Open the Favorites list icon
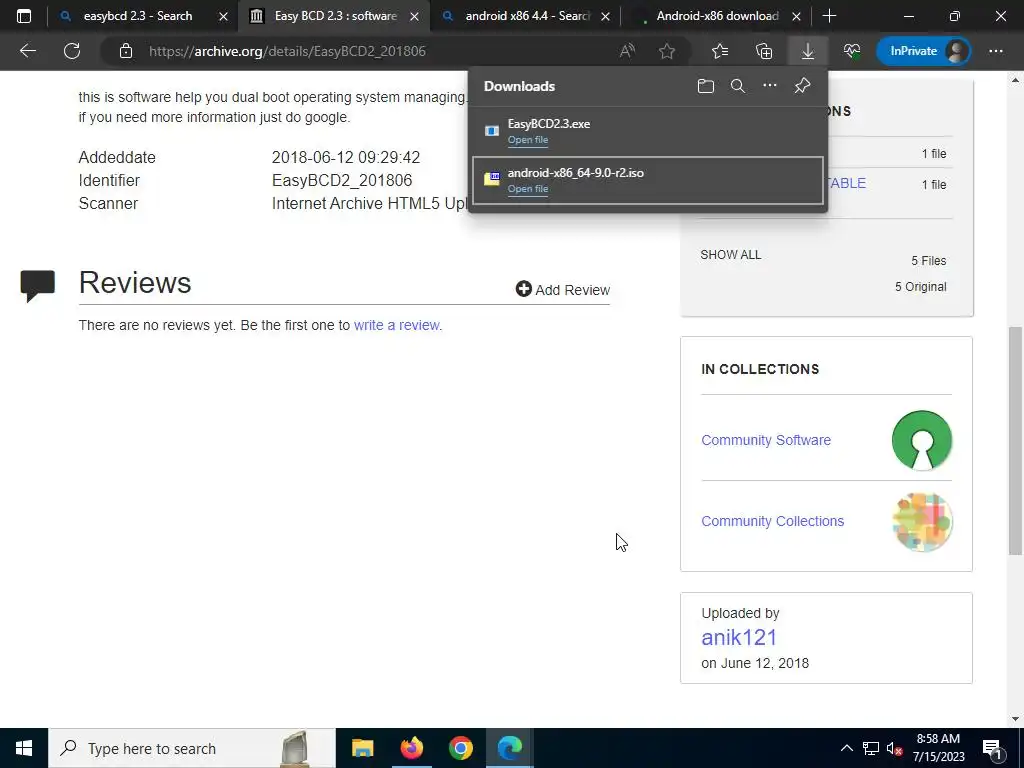 tap(720, 51)
